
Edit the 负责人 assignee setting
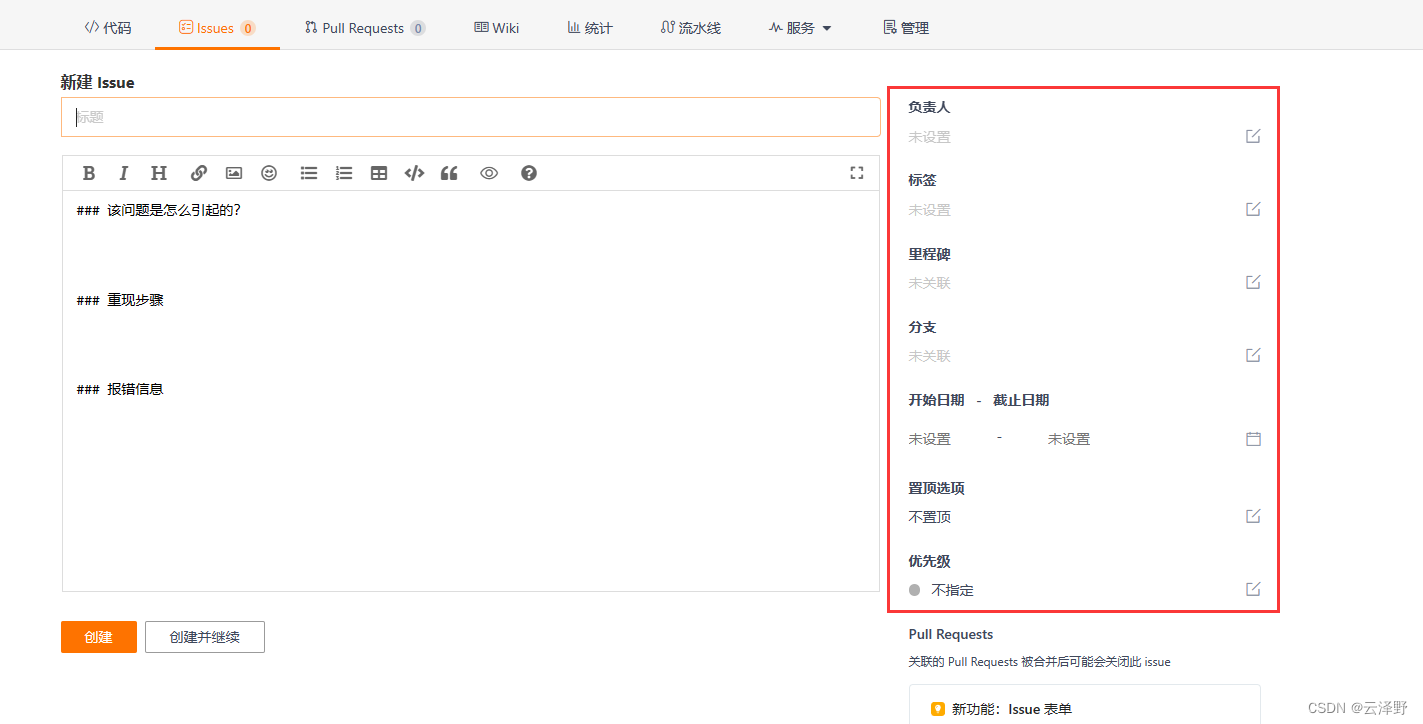tap(1253, 136)
